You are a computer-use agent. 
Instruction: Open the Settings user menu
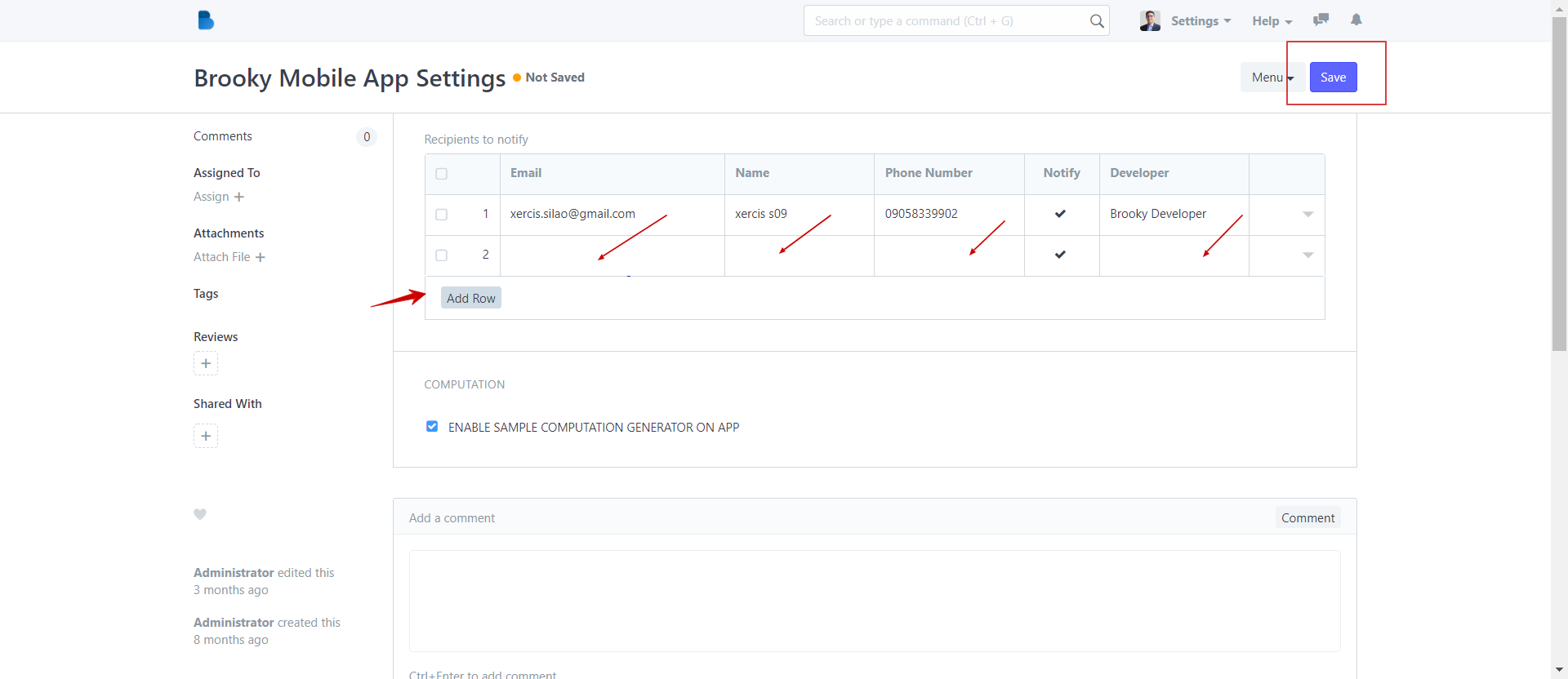pyautogui.click(x=1200, y=21)
